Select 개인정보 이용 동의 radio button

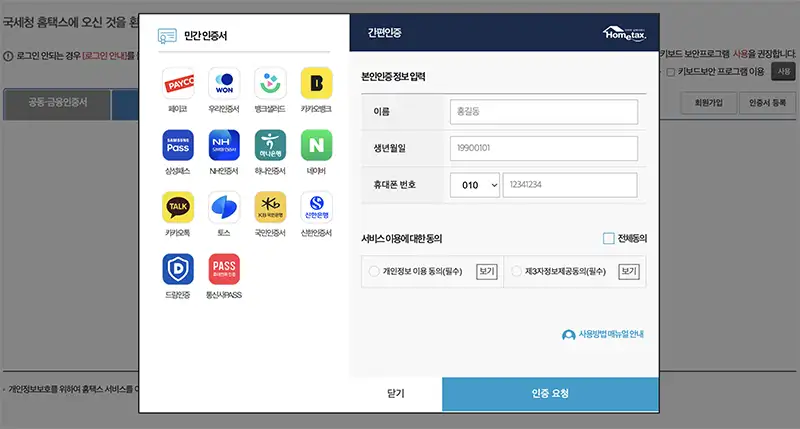pos(374,271)
